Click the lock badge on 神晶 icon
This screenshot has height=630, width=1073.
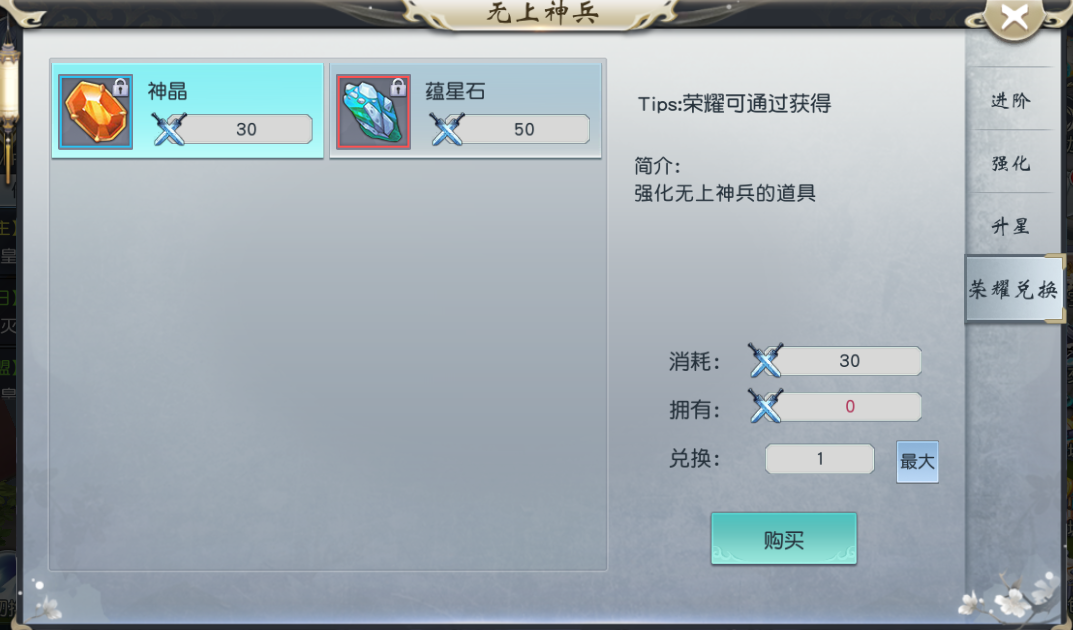120,88
